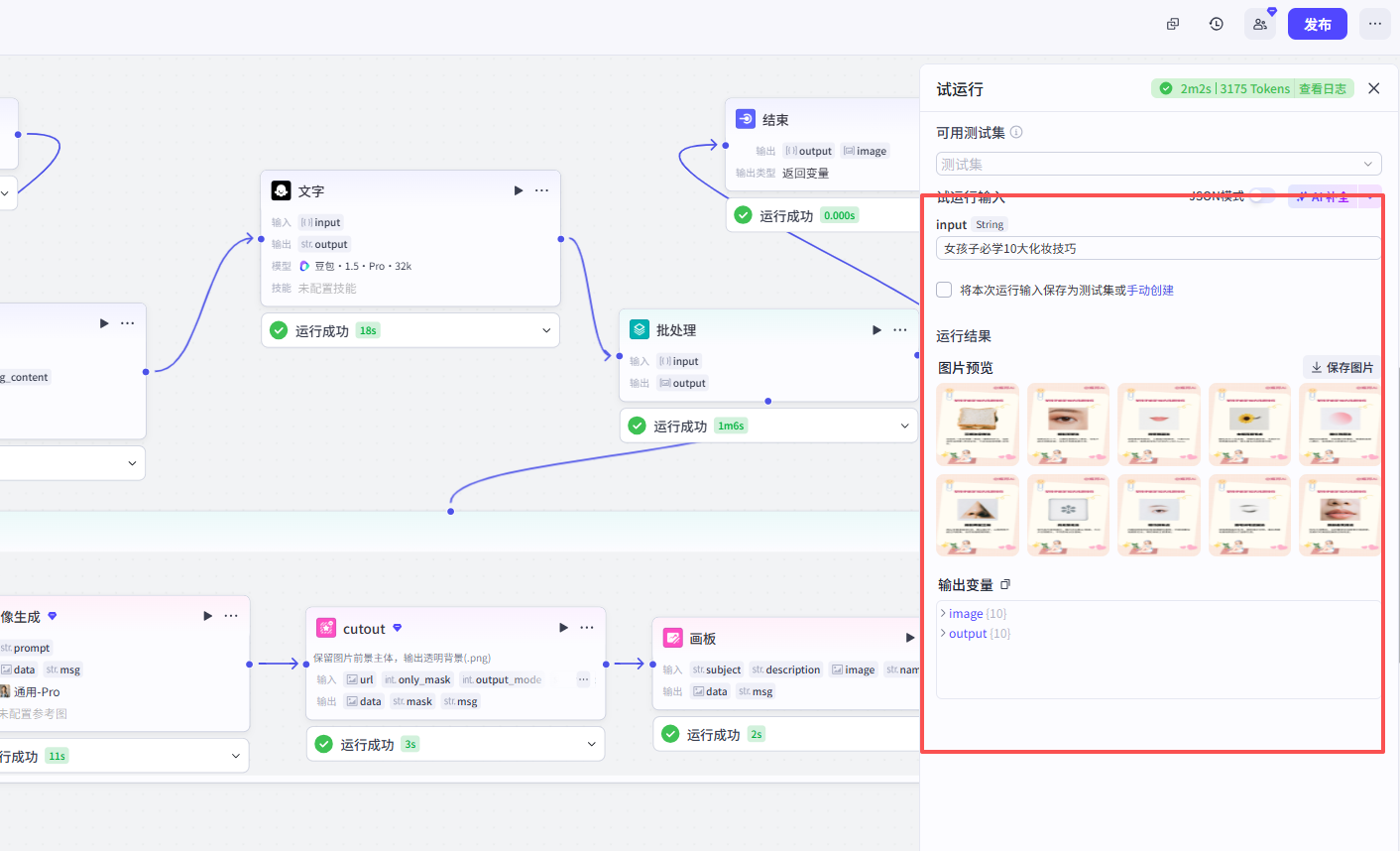Click the String type tag beside input
The height and width of the screenshot is (851, 1400).
click(990, 224)
